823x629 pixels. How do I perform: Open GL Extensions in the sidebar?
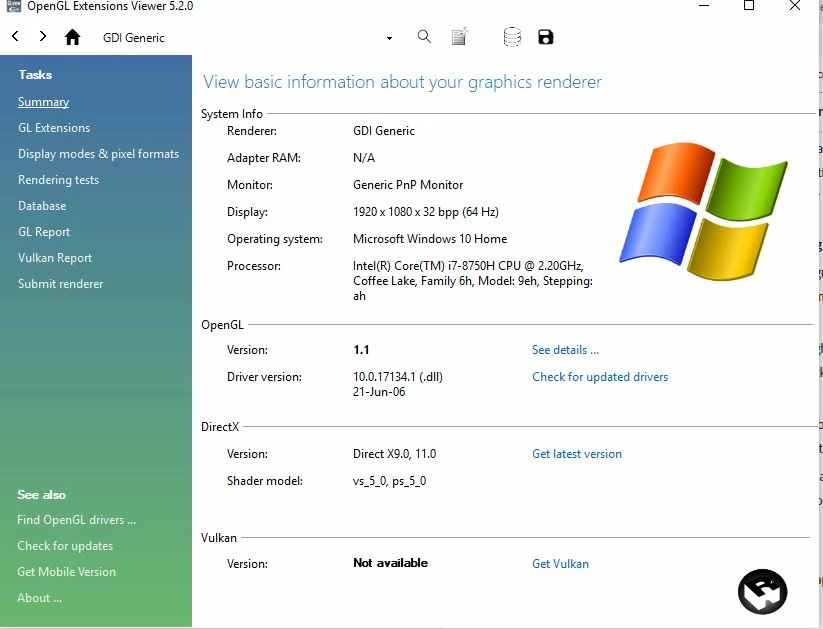54,128
